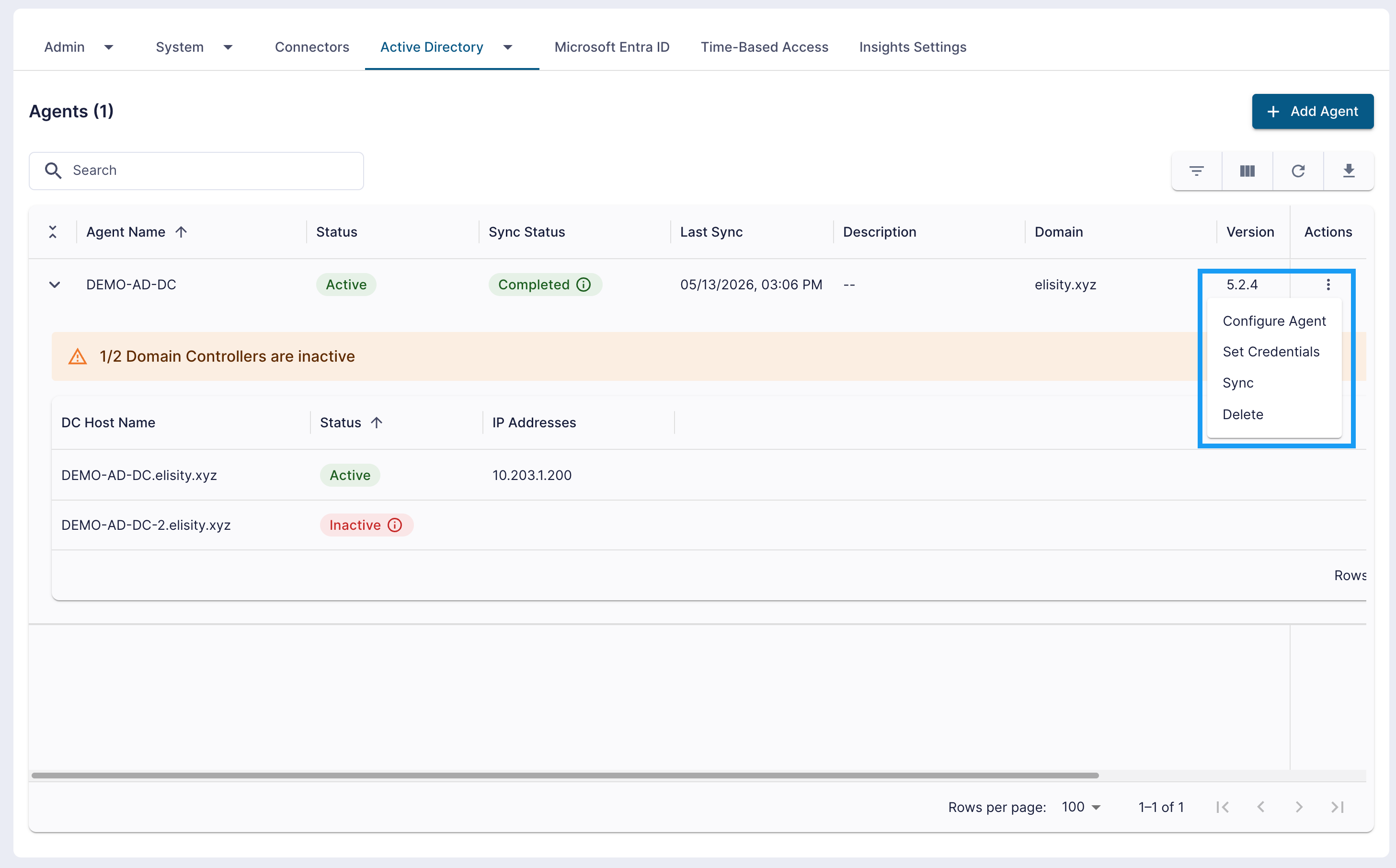The width and height of the screenshot is (1396, 868).
Task: Click the Inactive status info icon
Action: 395,525
